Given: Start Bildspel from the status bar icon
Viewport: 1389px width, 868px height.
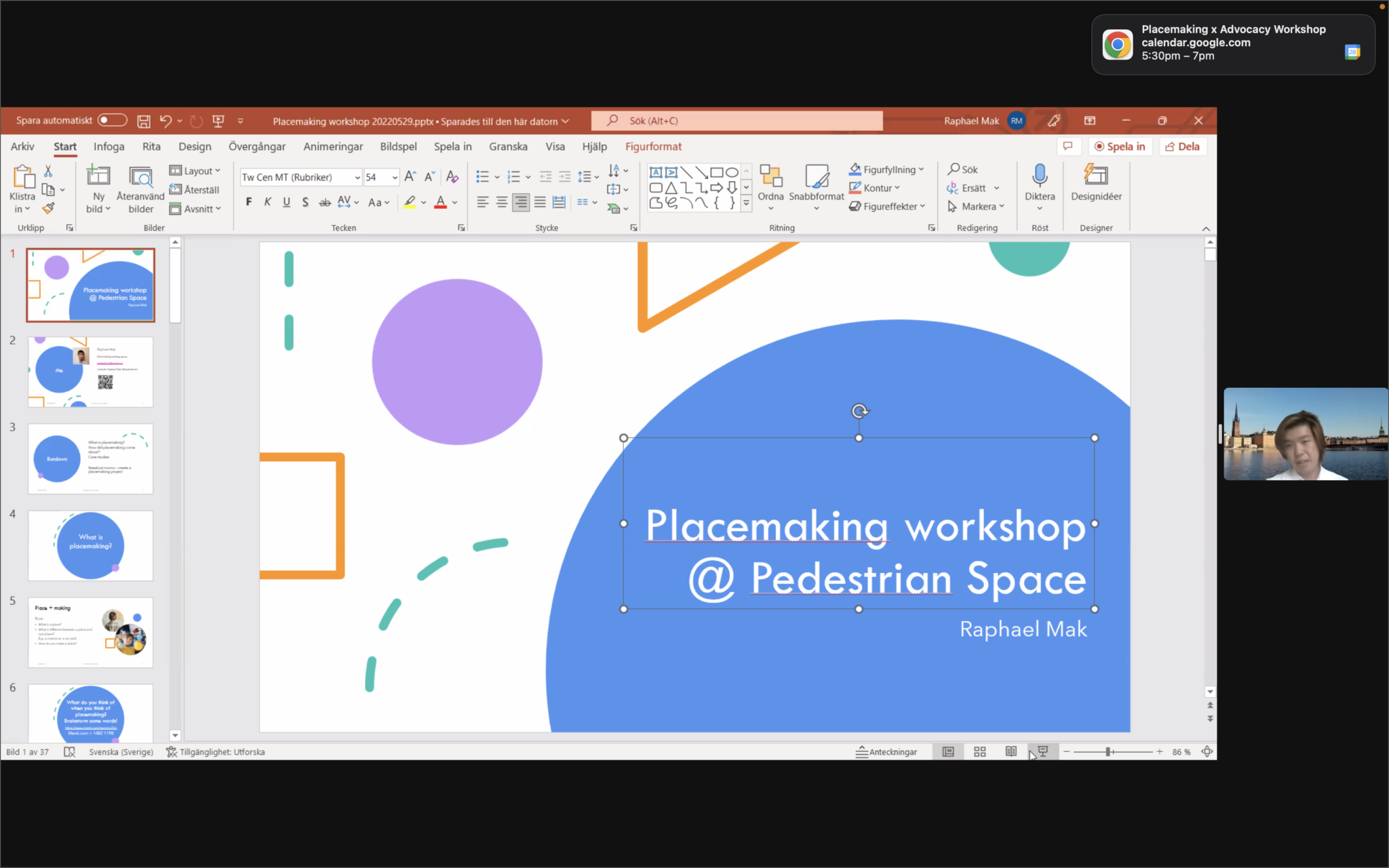Looking at the screenshot, I should pyautogui.click(x=1042, y=751).
